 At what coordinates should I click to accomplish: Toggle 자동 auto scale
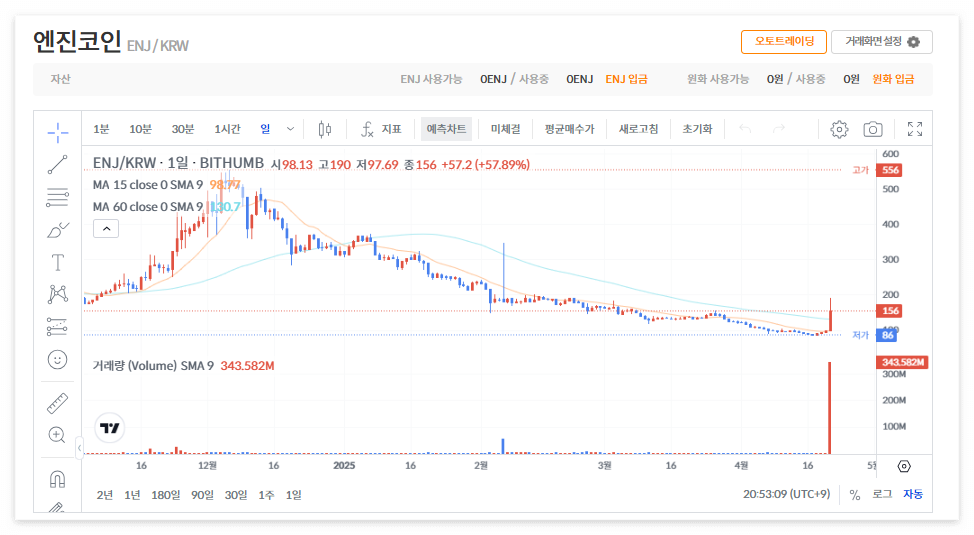point(913,495)
